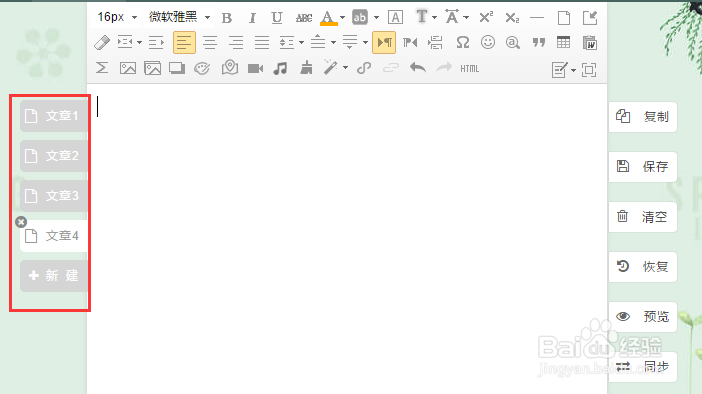
Task: Insert music audio
Action: (x=280, y=69)
